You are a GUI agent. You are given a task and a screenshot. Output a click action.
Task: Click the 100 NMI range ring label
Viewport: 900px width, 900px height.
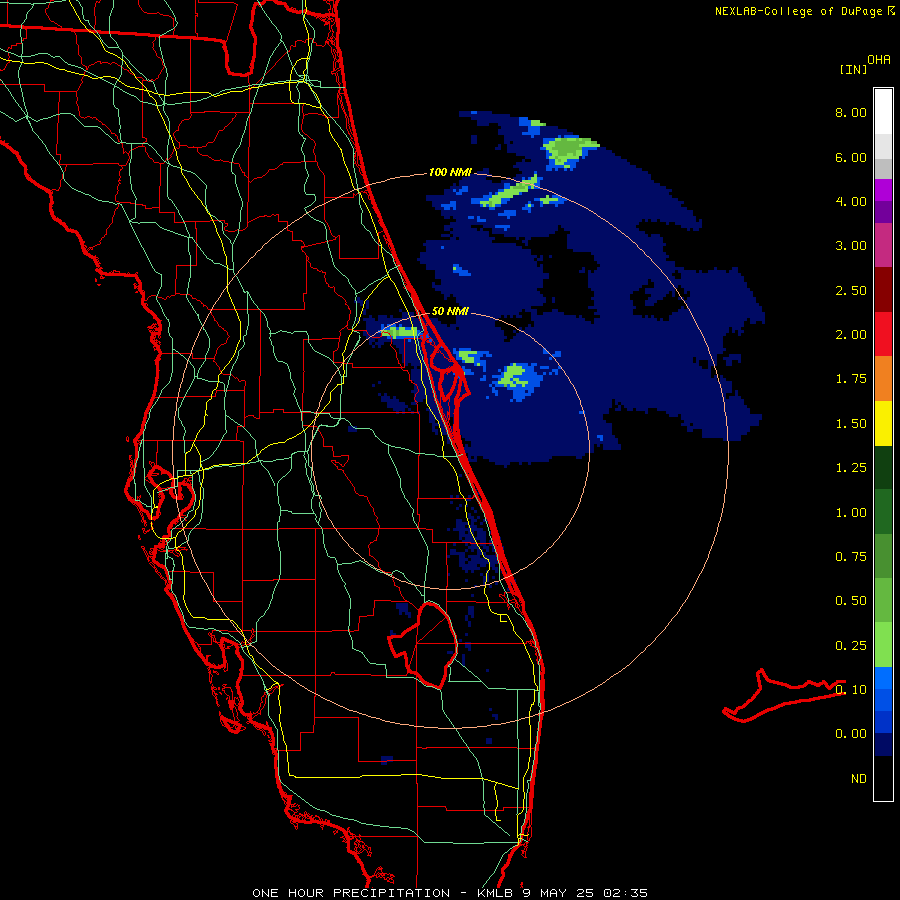coord(450,172)
